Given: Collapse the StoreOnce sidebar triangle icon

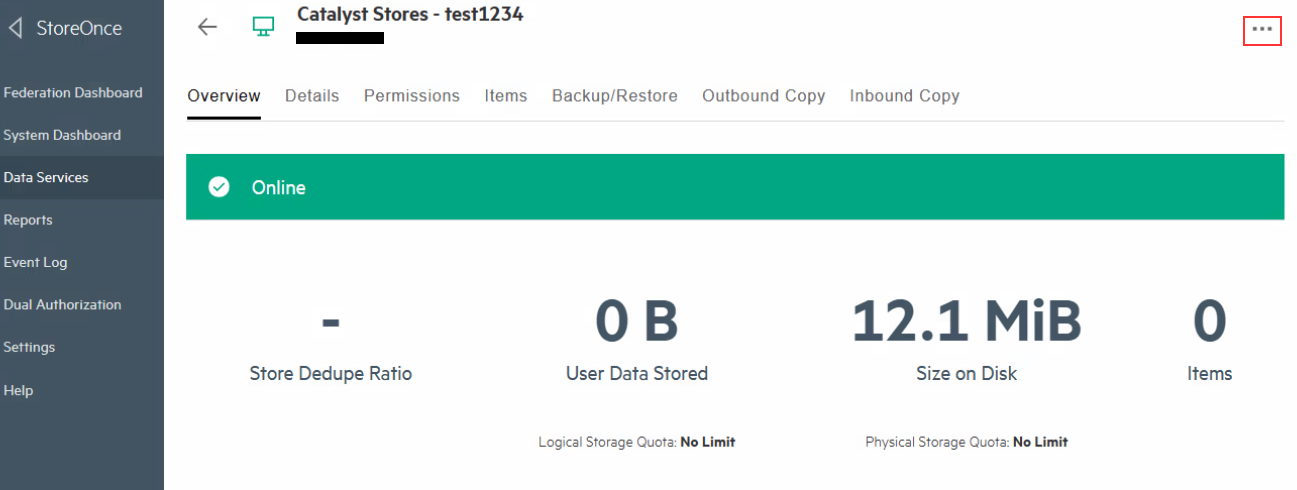Looking at the screenshot, I should [14, 28].
